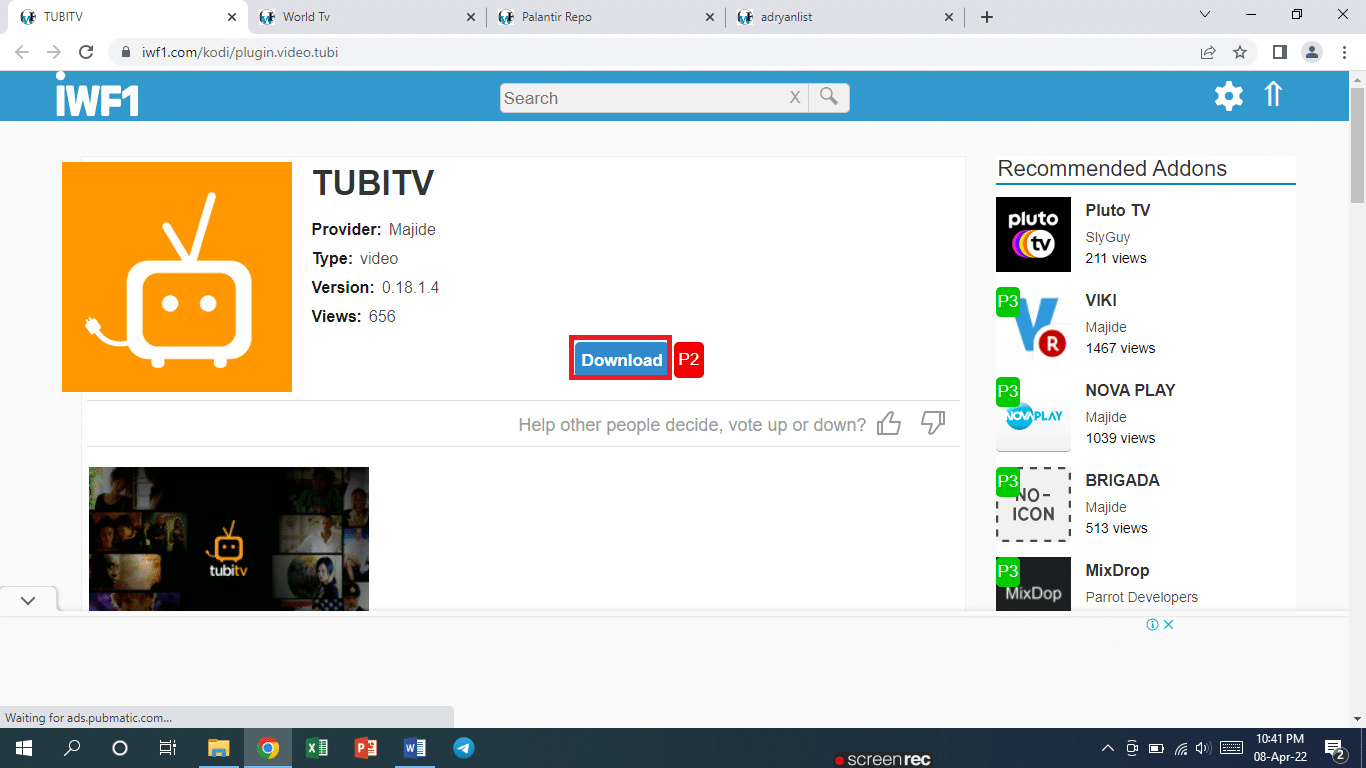Viewport: 1366px width, 768px height.
Task: Toggle the browser side panel
Action: pos(1279,52)
